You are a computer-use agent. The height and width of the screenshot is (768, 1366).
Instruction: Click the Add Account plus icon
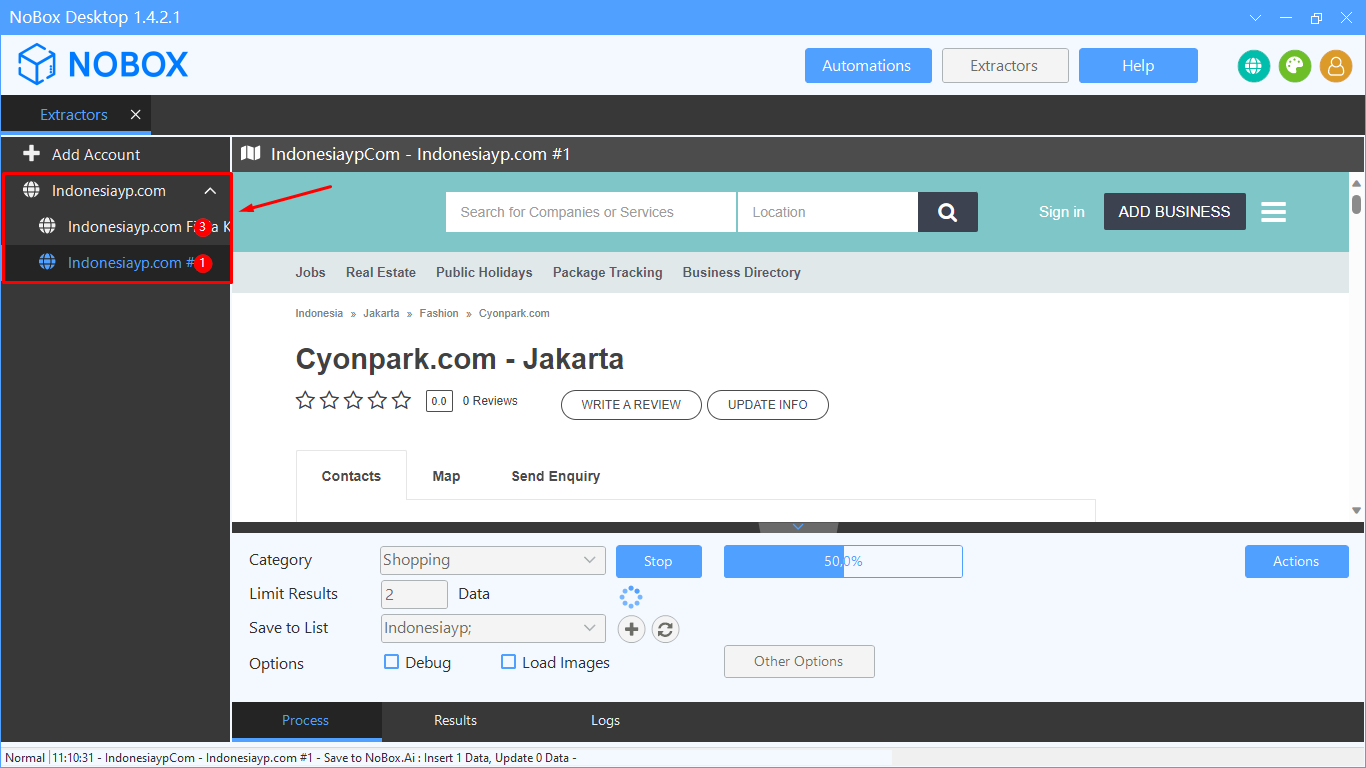coord(31,154)
